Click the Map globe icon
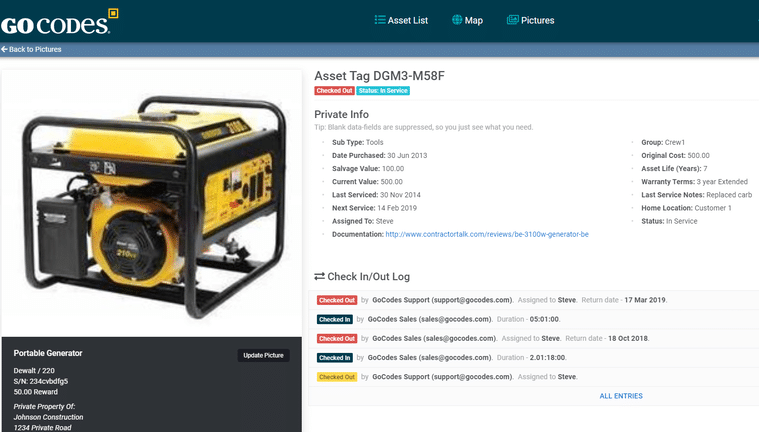This screenshot has width=759, height=432. (x=457, y=20)
